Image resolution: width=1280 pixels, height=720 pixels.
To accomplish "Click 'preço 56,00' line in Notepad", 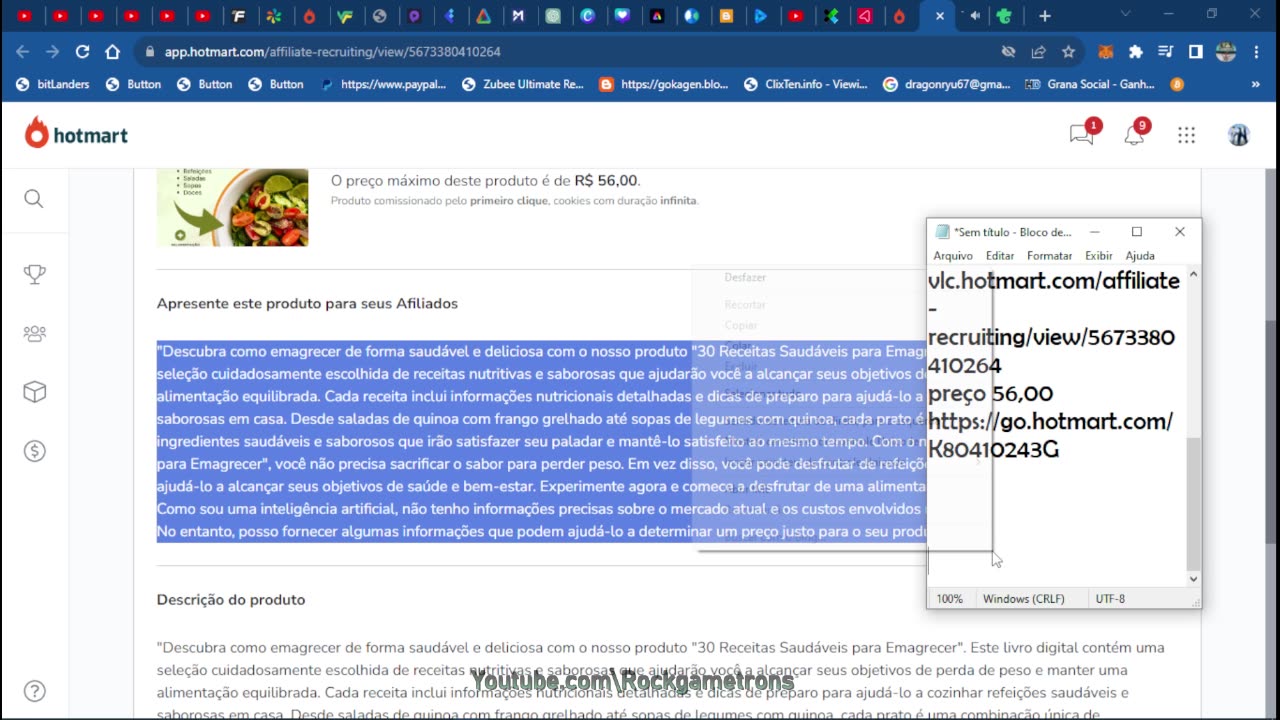I will click(x=990, y=393).
